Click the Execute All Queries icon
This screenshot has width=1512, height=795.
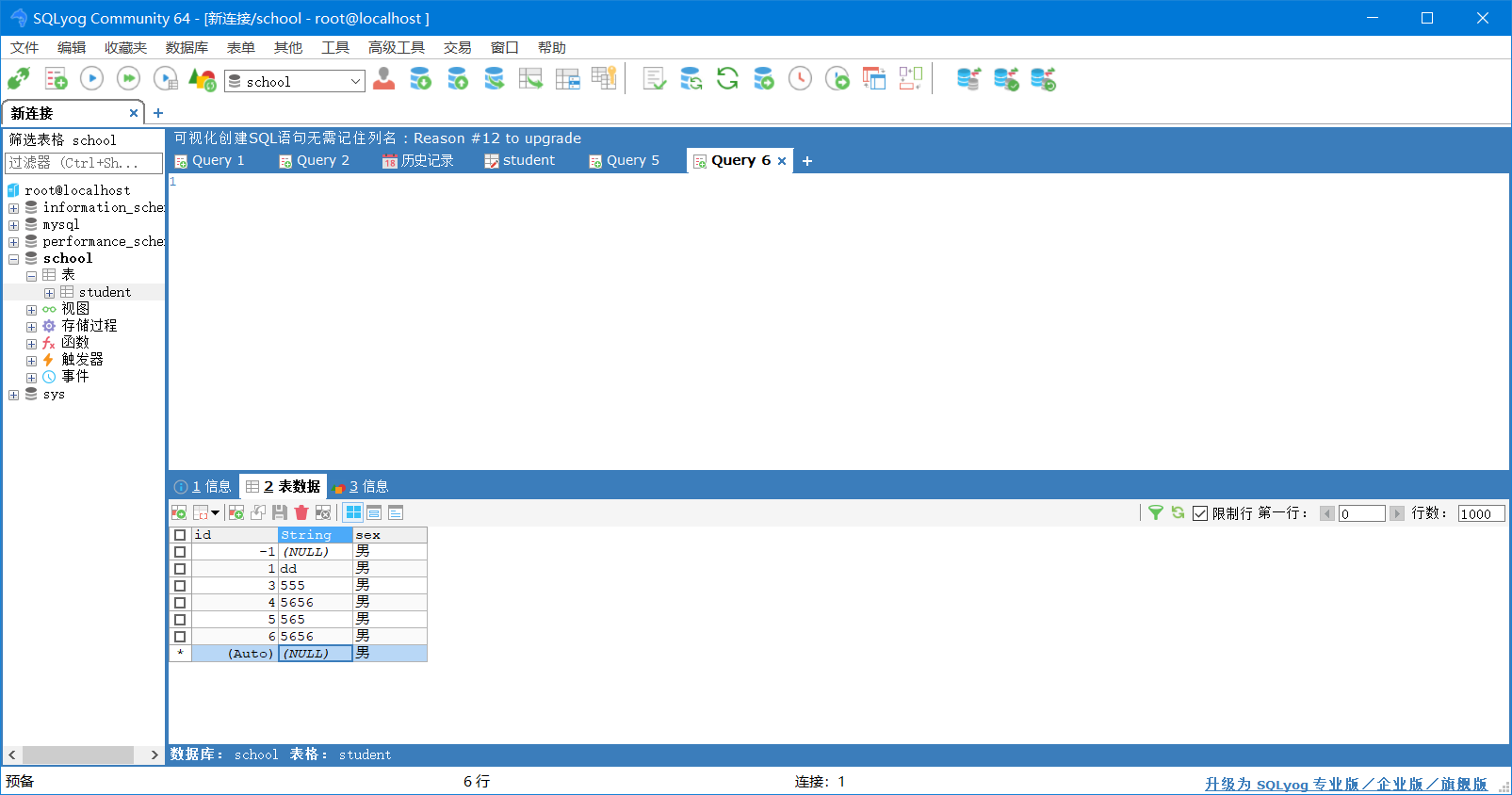[x=128, y=79]
